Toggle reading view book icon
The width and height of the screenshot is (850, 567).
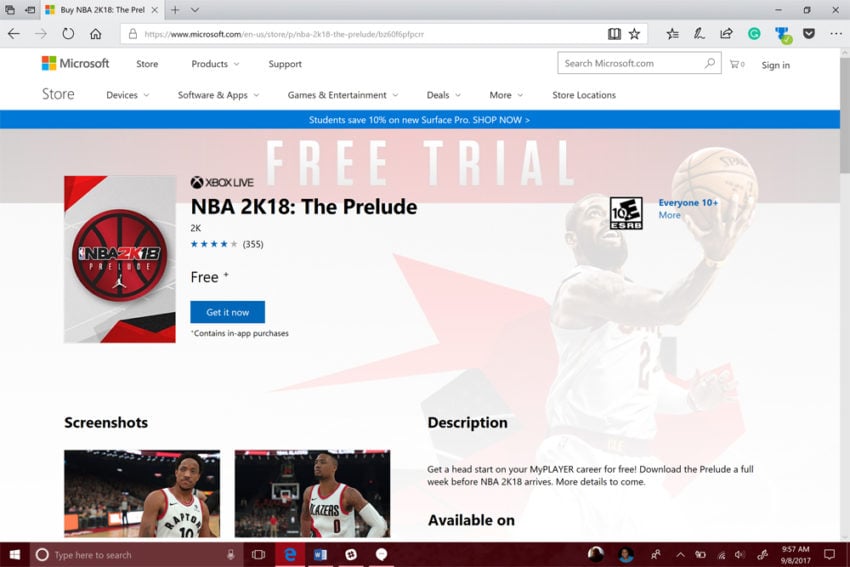pyautogui.click(x=614, y=34)
